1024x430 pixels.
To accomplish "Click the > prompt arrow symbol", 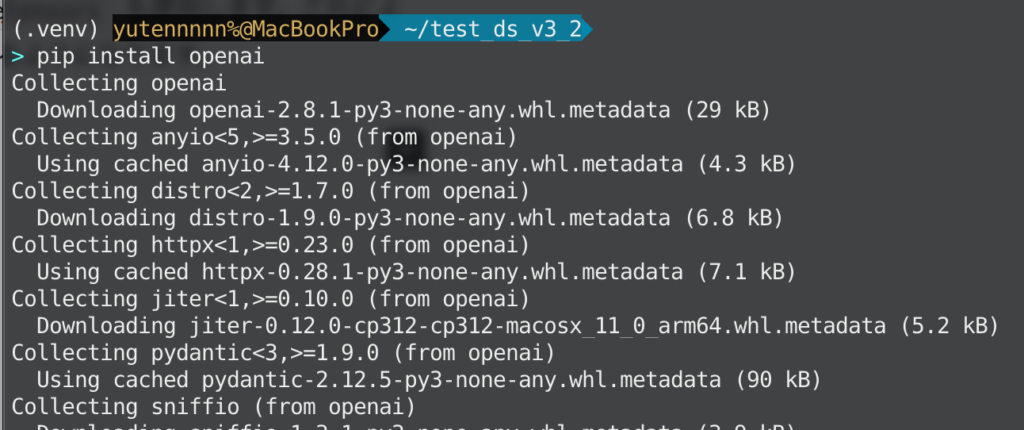I will (17, 57).
